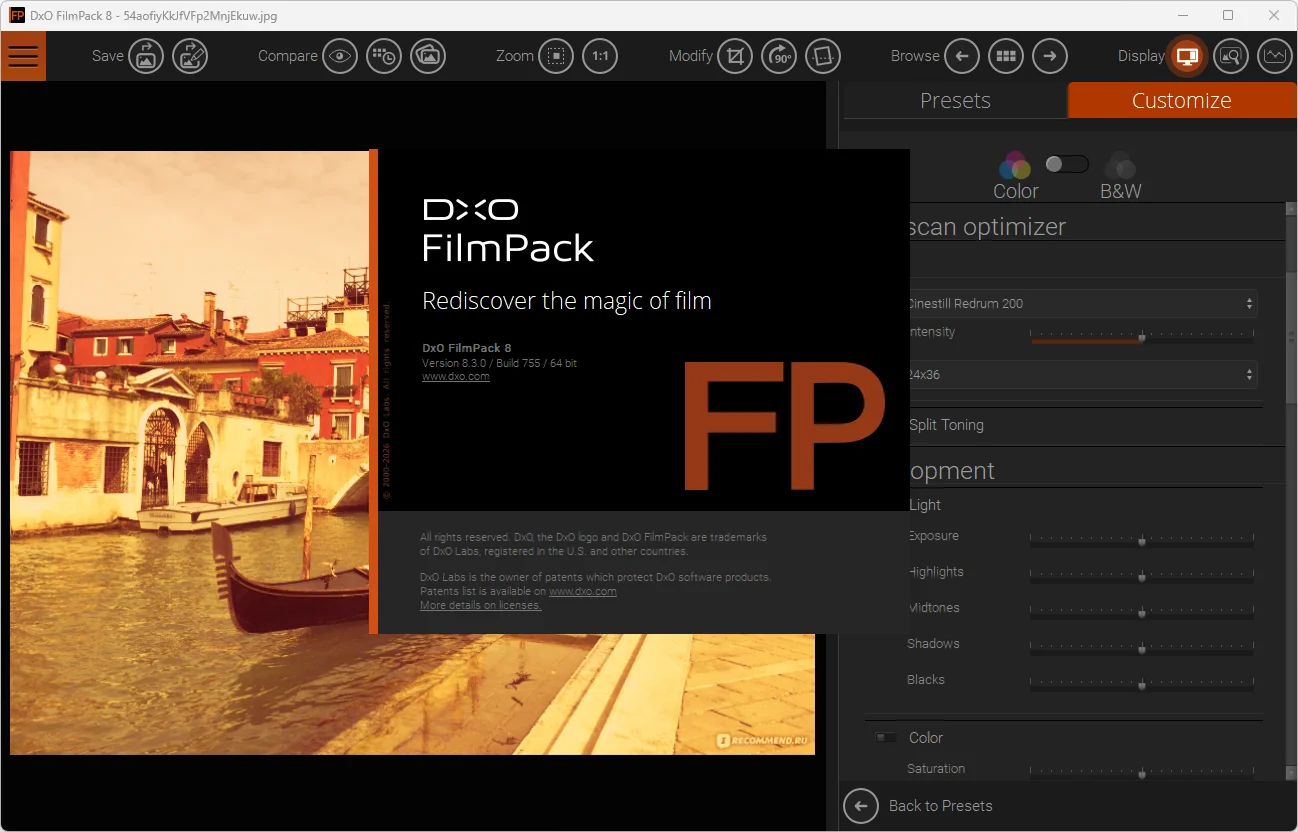
Task: Expand the Split Toning section
Action: point(946,425)
